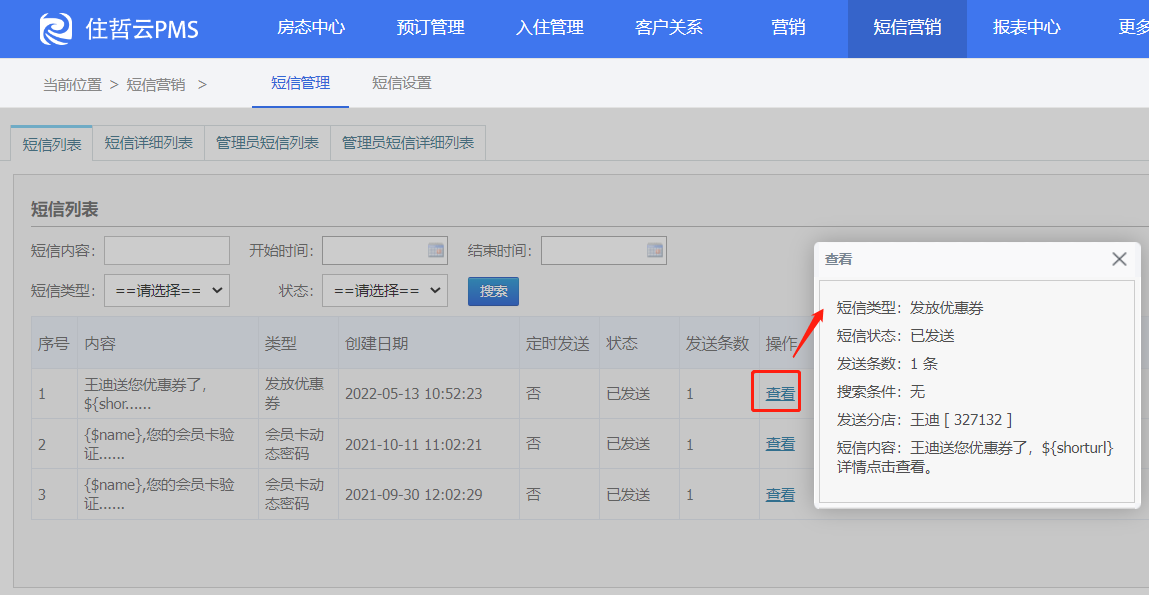Viewport: 1149px width, 595px height.
Task: Open the 预订管理 menu
Action: [x=431, y=28]
